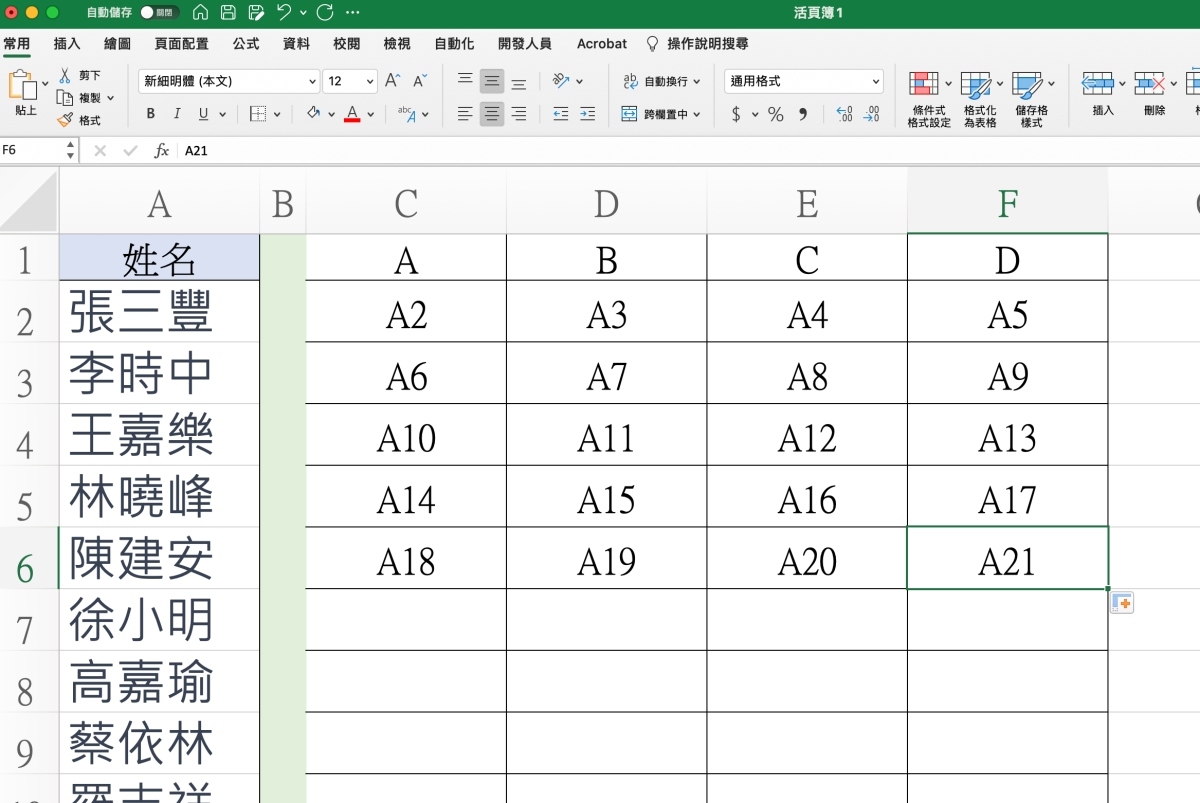Viewport: 1200px width, 803px height.
Task: Toggle align text left
Action: 465,114
